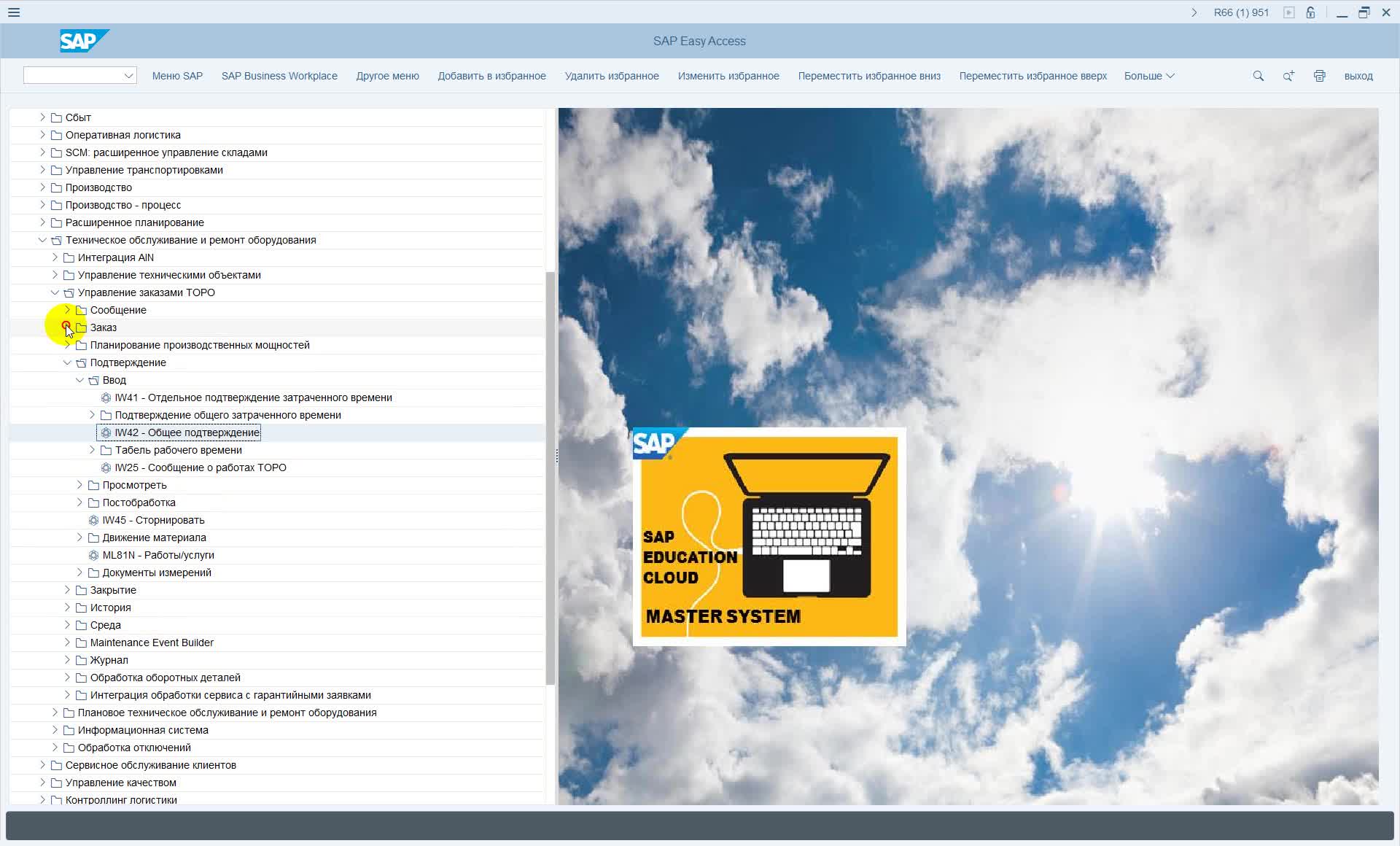Click the open folder icon of Ввод
The width and height of the screenshot is (1400, 846).
click(x=93, y=380)
